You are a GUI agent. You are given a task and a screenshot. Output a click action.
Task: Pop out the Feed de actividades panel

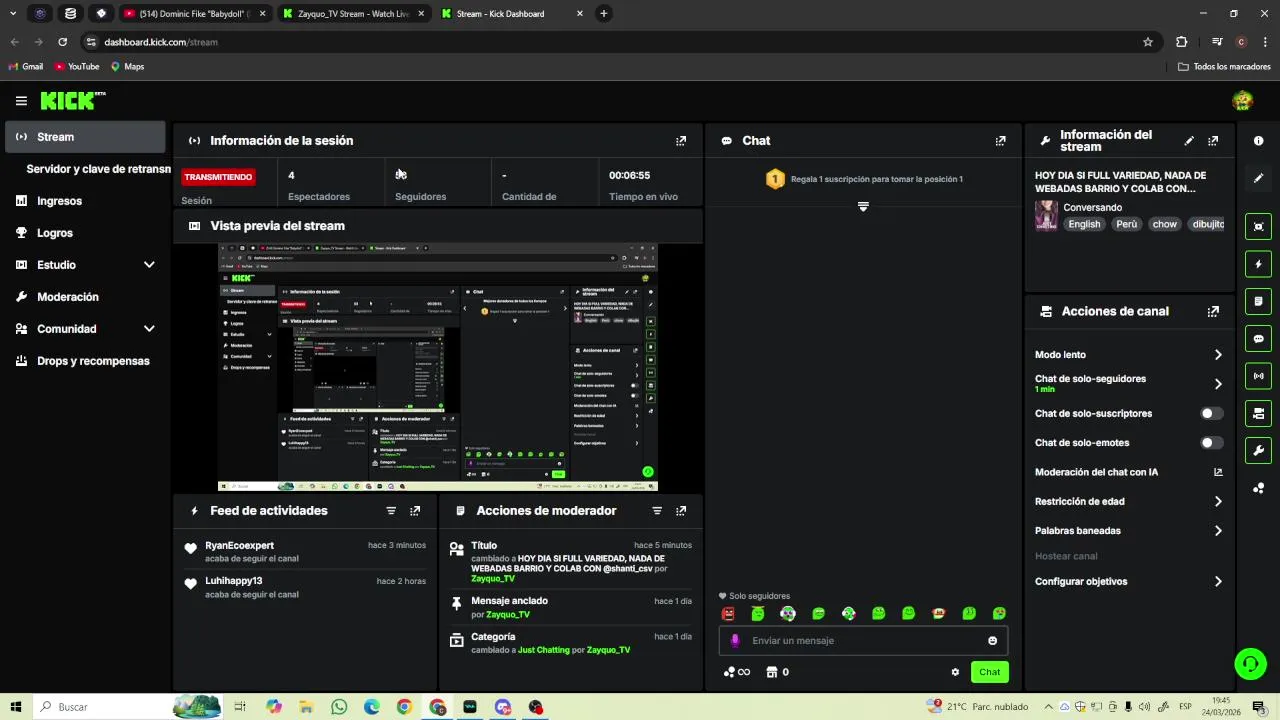pos(415,511)
